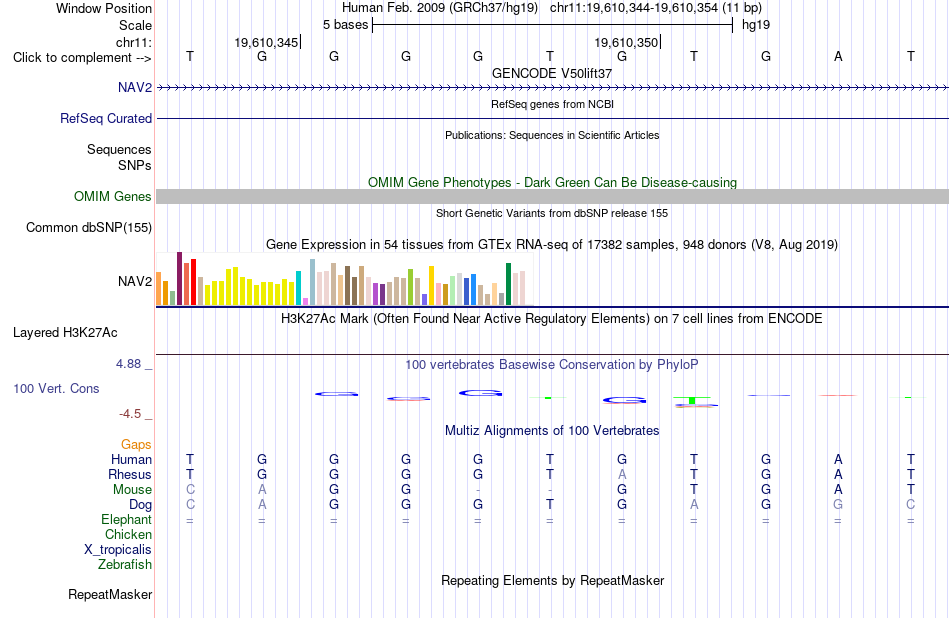Screen dimensions: 950x618
Task: Open the "Gene Expression in 54 tissues from GTEx" title
Action: [x=552, y=245]
